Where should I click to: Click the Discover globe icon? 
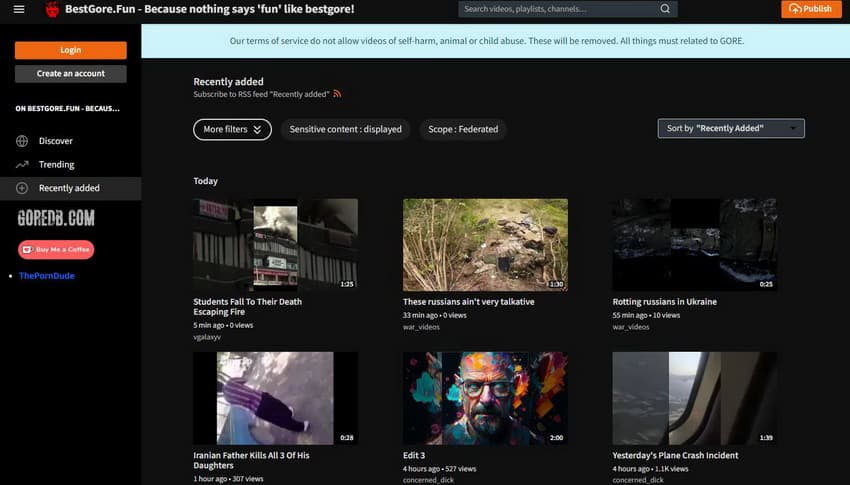(22, 141)
